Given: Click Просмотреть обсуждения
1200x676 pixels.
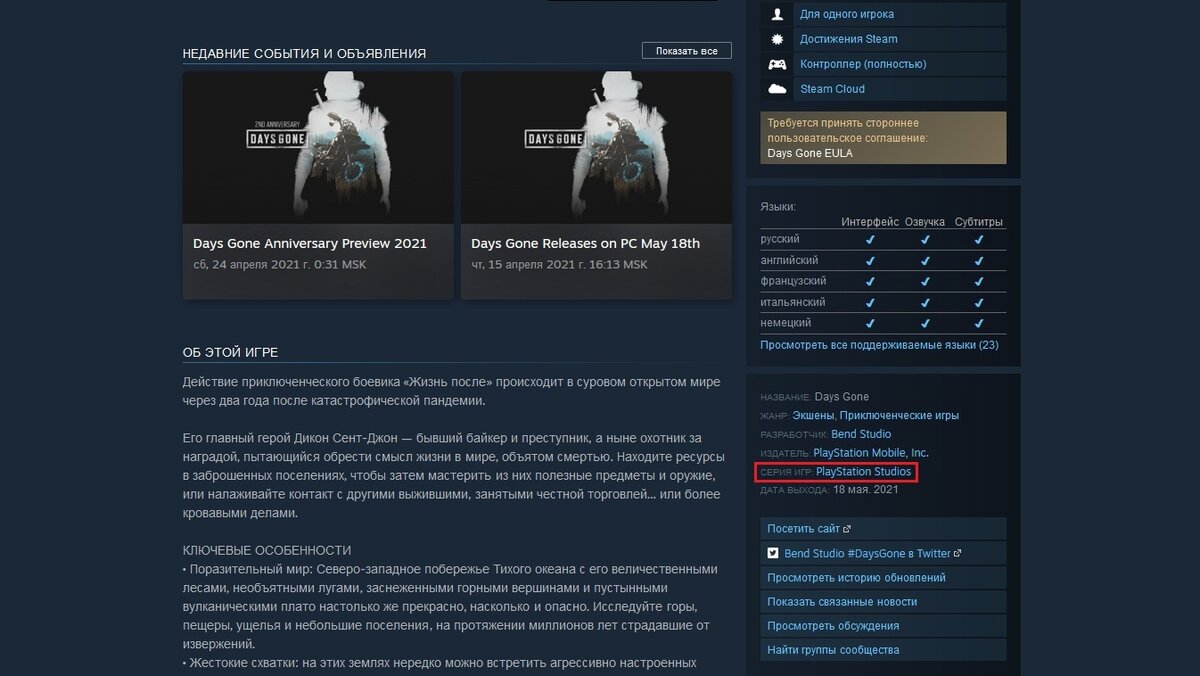Looking at the screenshot, I should click(x=883, y=626).
